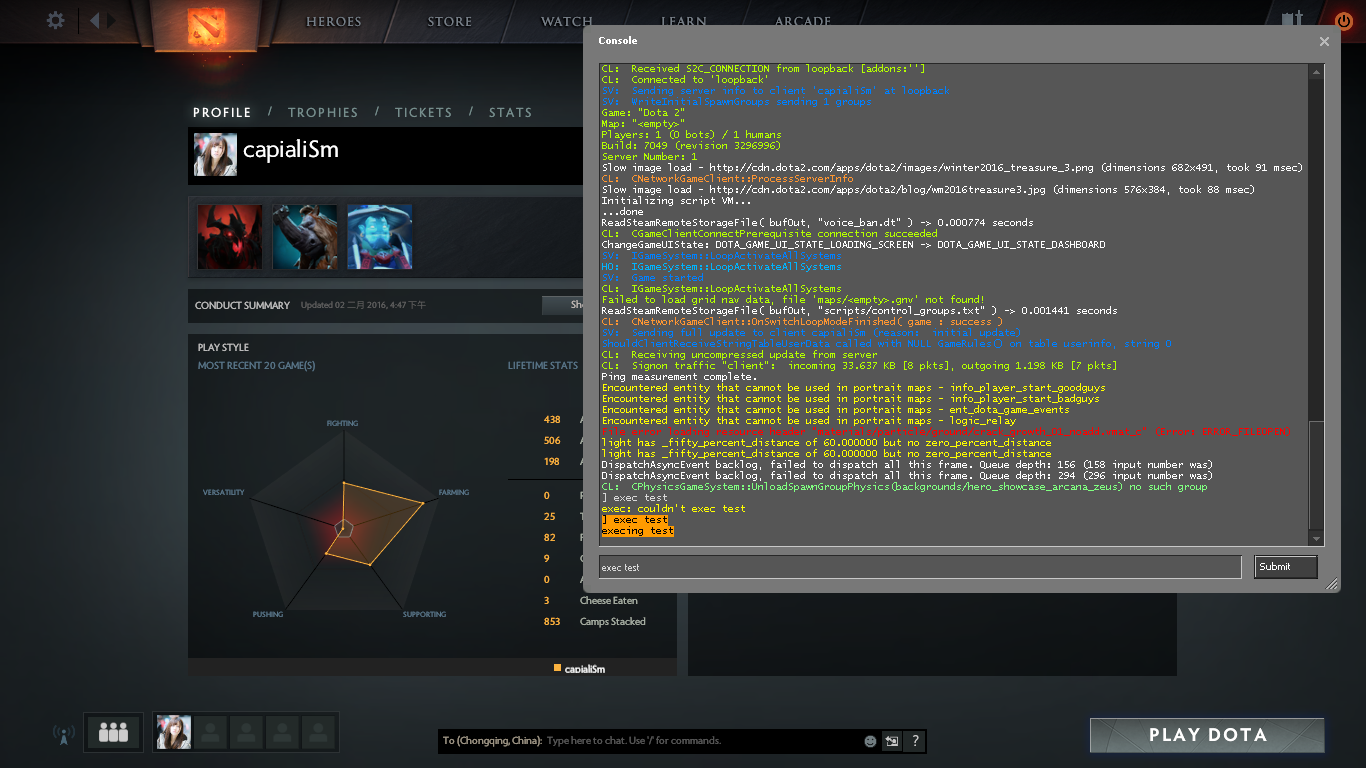The height and width of the screenshot is (768, 1366).
Task: Click the chat channel switch icon
Action: click(891, 741)
